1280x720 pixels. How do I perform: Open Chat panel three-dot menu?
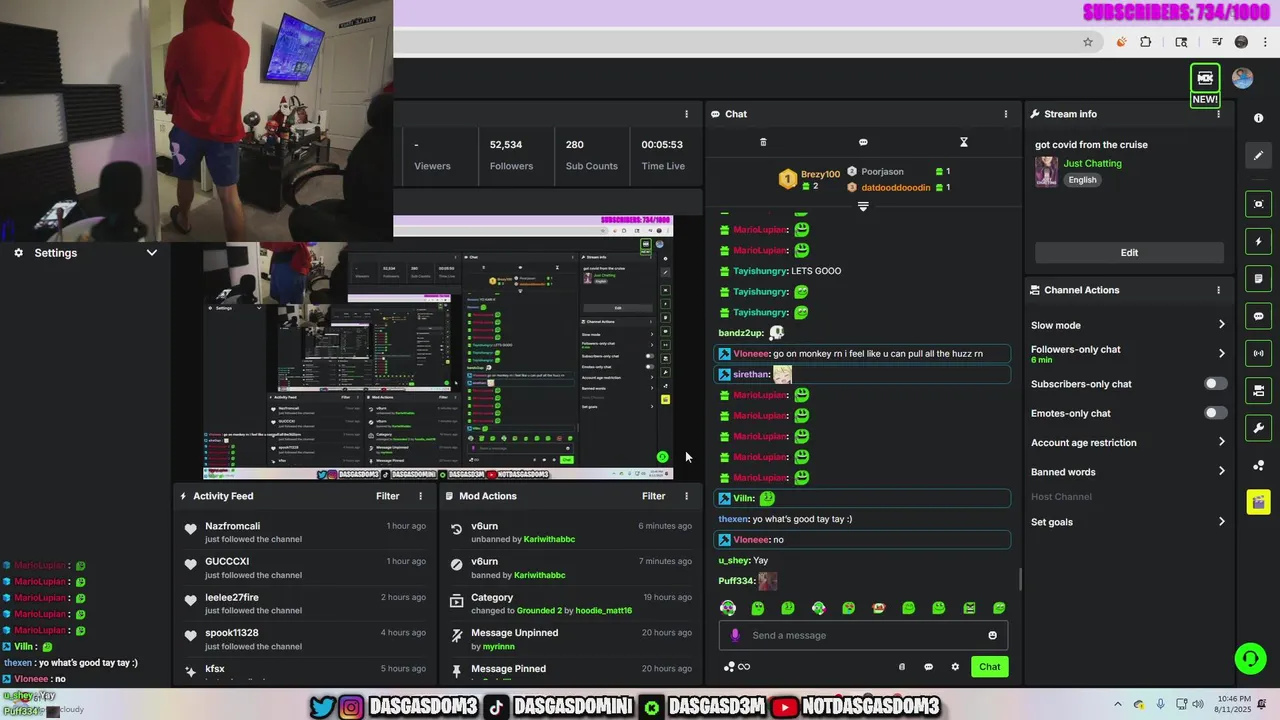pyautogui.click(x=1006, y=114)
